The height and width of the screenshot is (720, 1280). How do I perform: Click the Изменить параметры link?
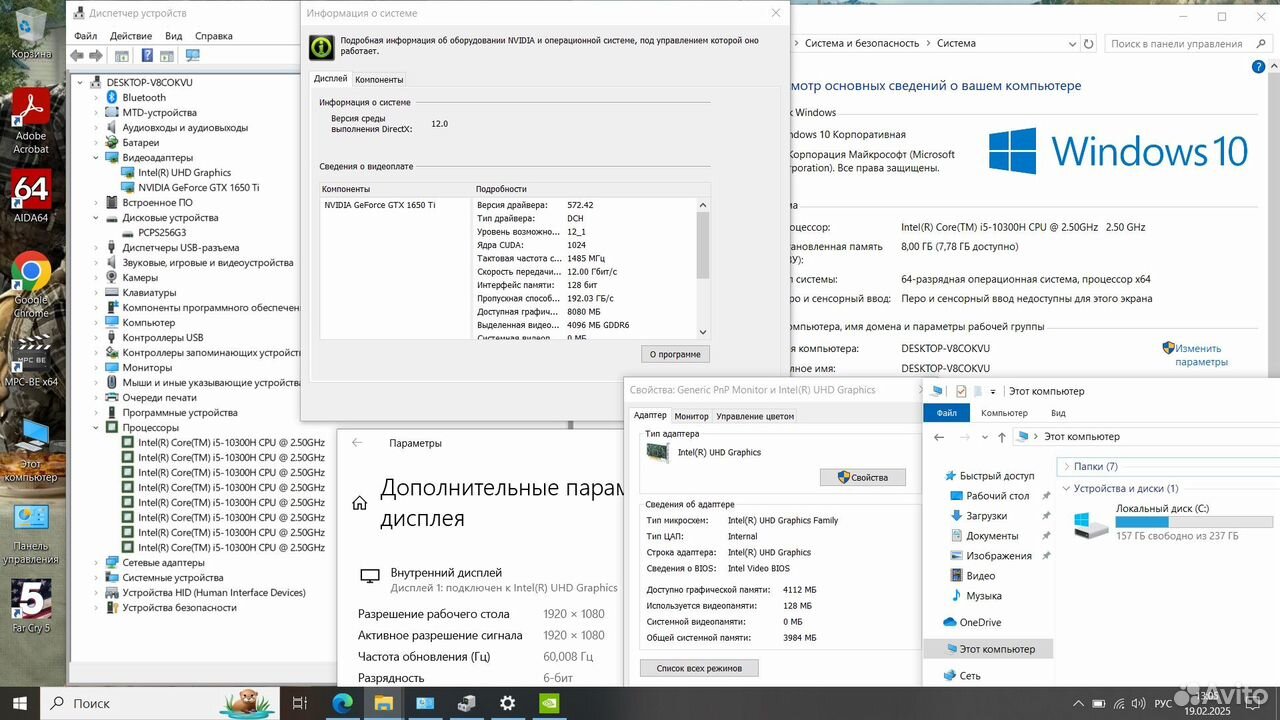point(1199,355)
